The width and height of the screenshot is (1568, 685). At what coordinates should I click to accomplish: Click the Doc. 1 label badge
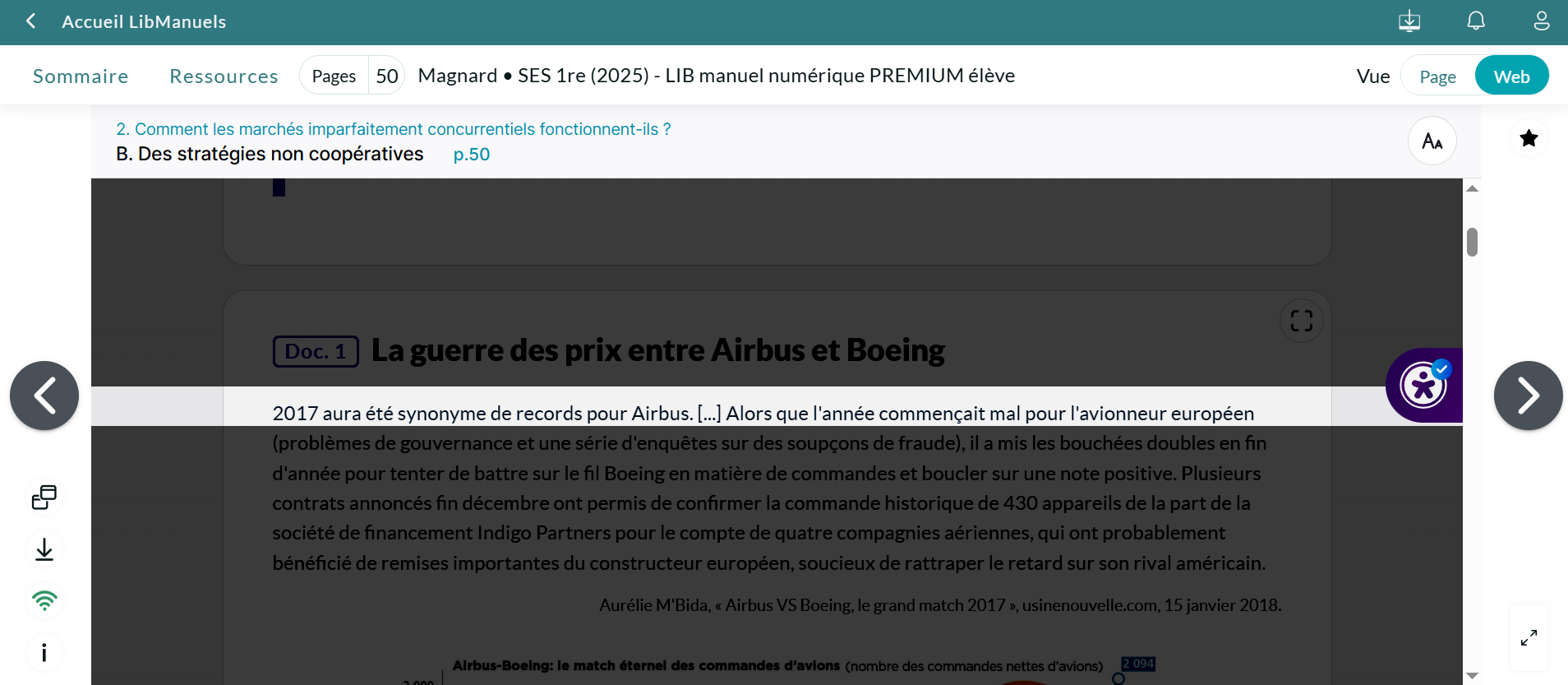pyautogui.click(x=316, y=351)
